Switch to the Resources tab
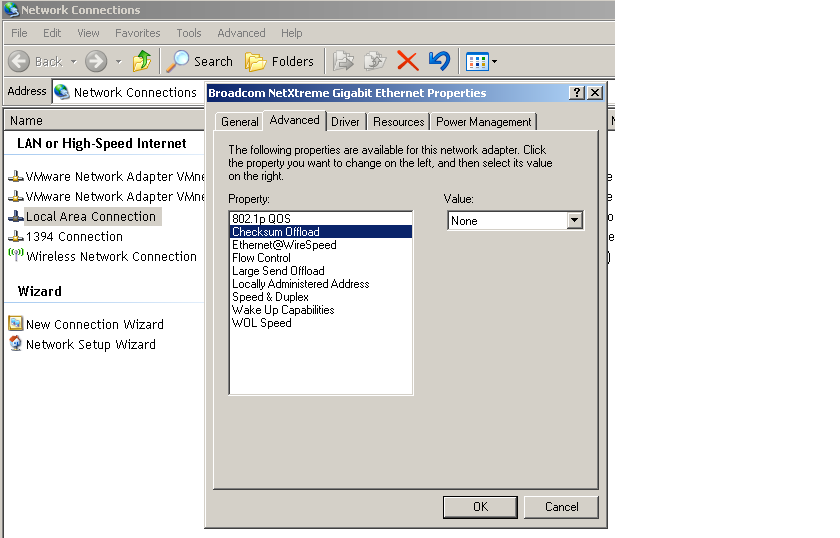 (x=399, y=122)
